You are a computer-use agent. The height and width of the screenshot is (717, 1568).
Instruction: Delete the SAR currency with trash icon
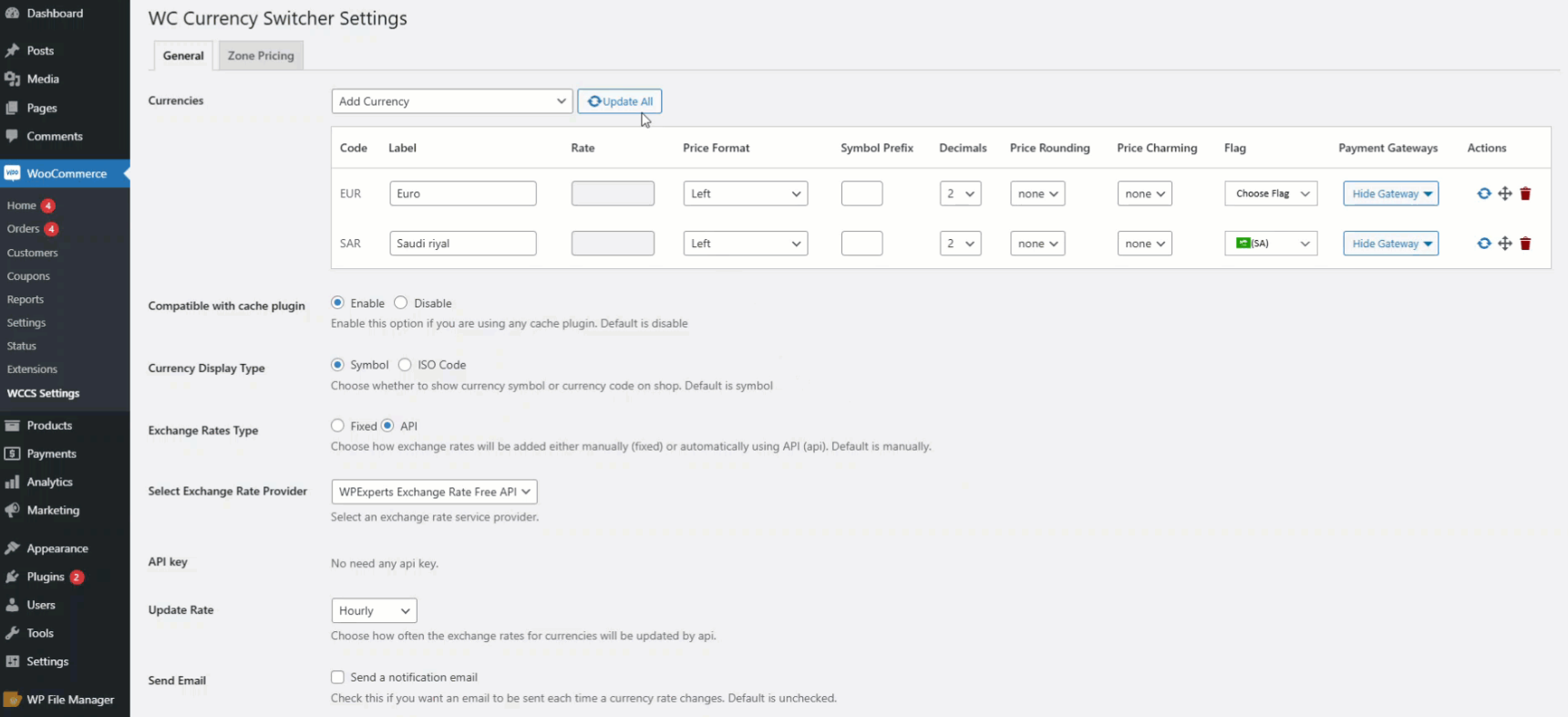[x=1525, y=244]
